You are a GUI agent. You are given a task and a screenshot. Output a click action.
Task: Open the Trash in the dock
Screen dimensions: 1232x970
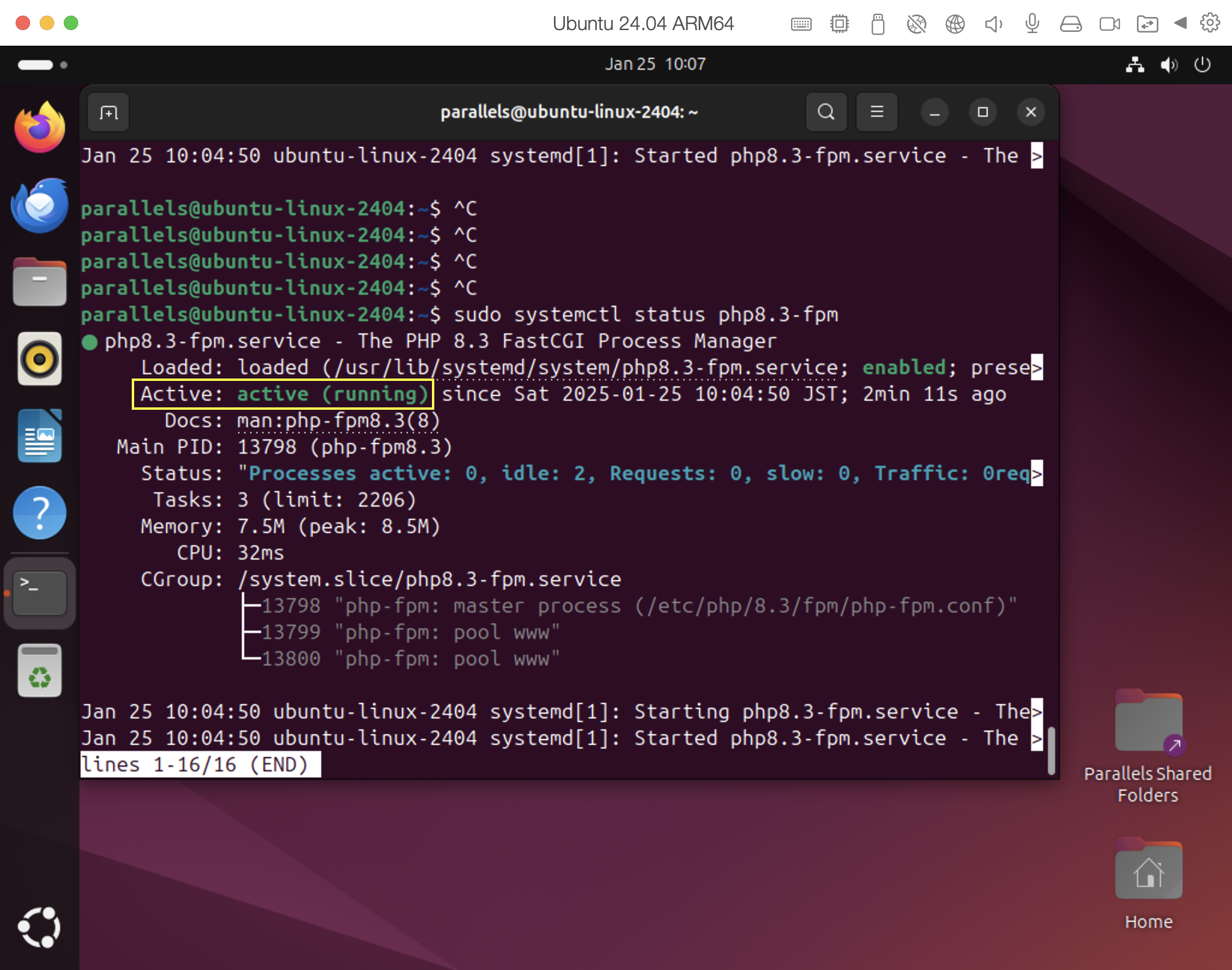pos(40,671)
